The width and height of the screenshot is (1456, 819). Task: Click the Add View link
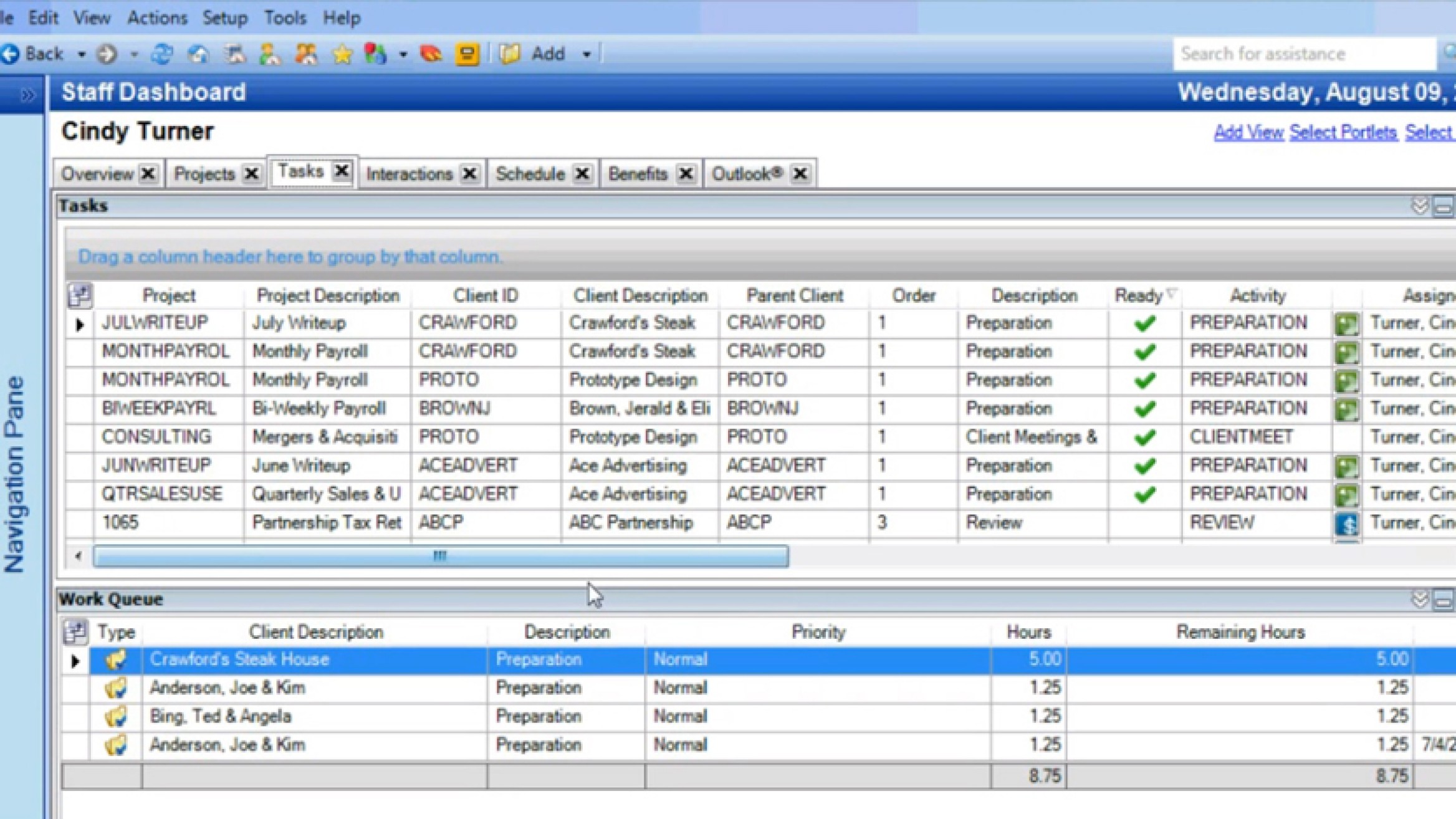click(1248, 132)
